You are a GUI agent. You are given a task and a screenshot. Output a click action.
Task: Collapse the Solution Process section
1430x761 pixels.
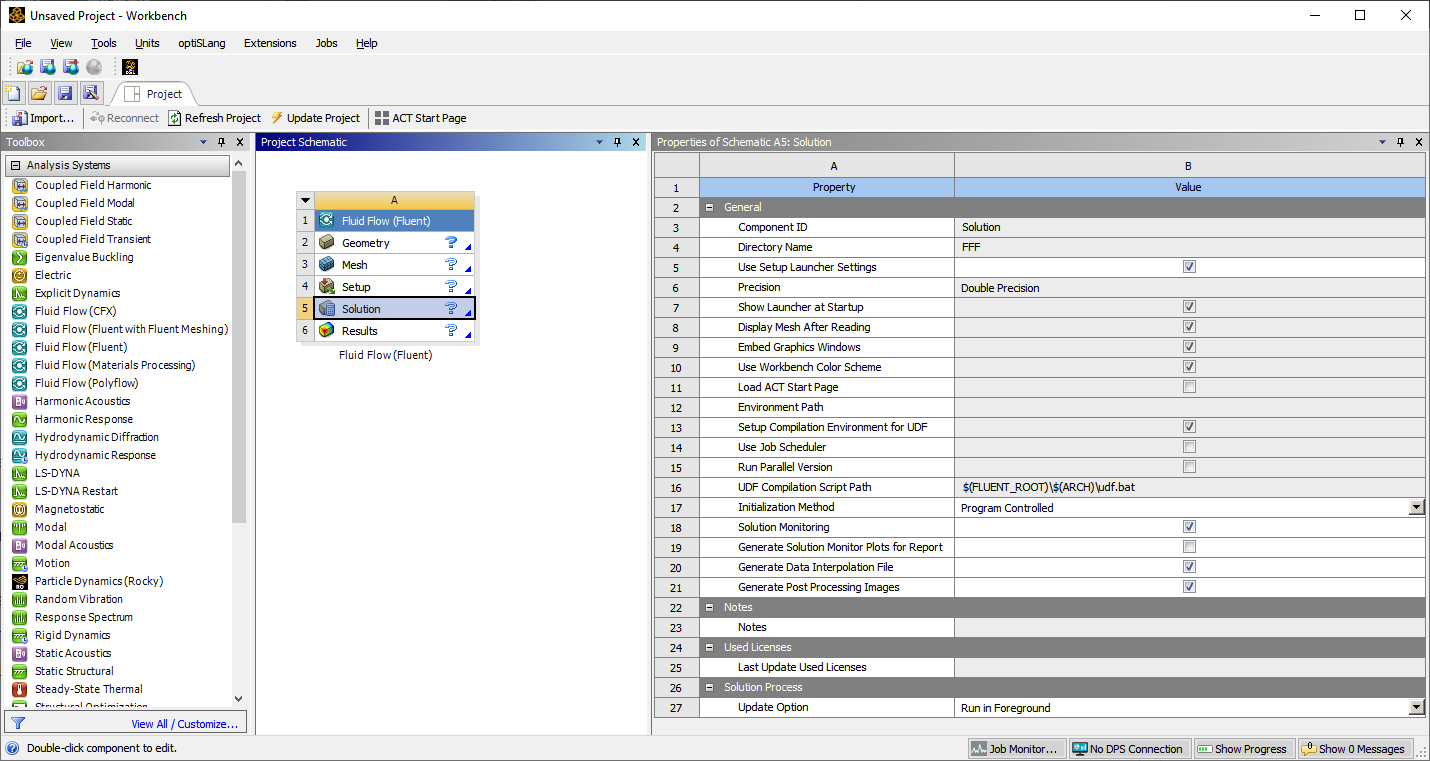[x=709, y=687]
